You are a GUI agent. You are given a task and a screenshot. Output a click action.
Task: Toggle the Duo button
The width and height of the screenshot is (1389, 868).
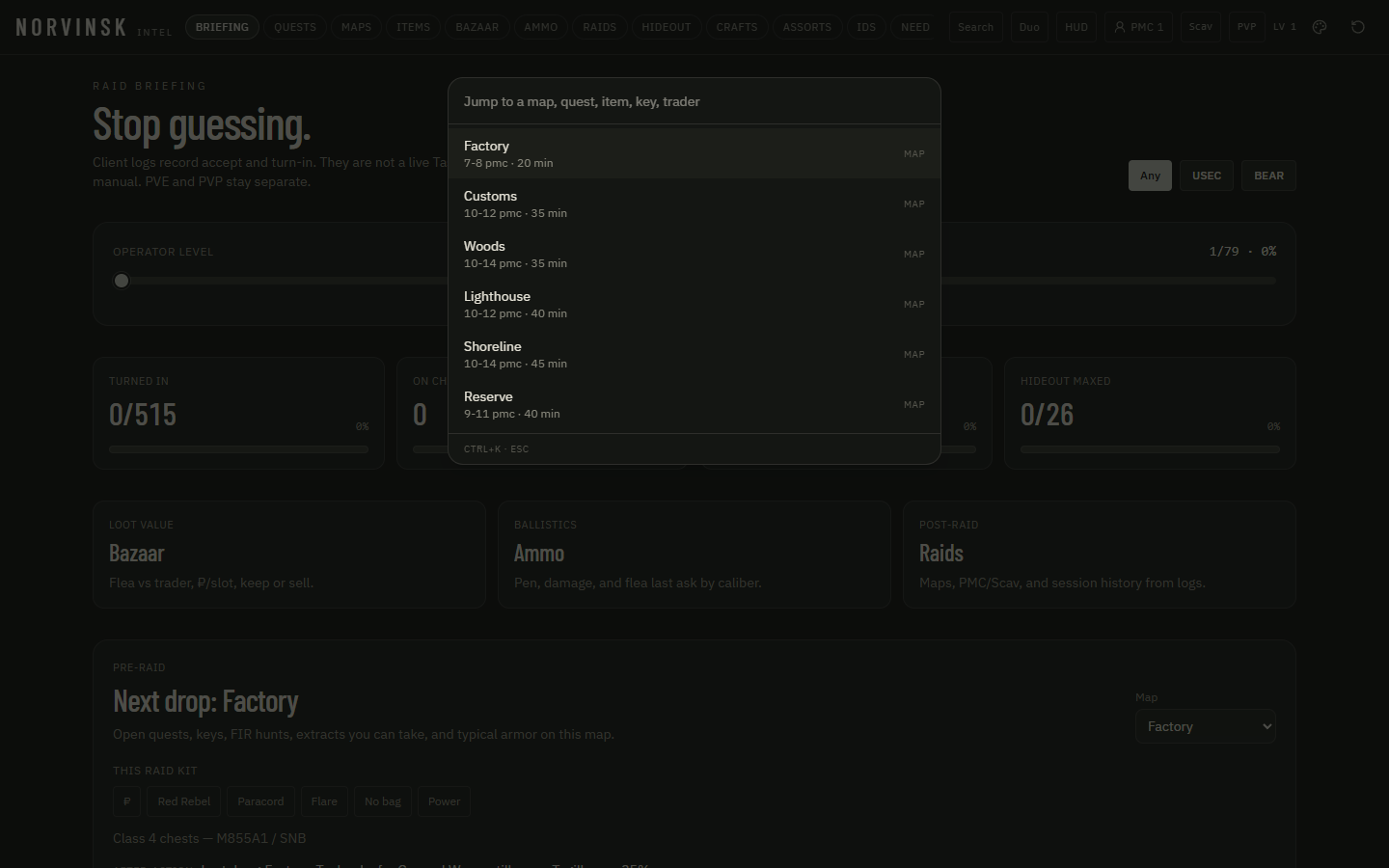click(x=1029, y=27)
